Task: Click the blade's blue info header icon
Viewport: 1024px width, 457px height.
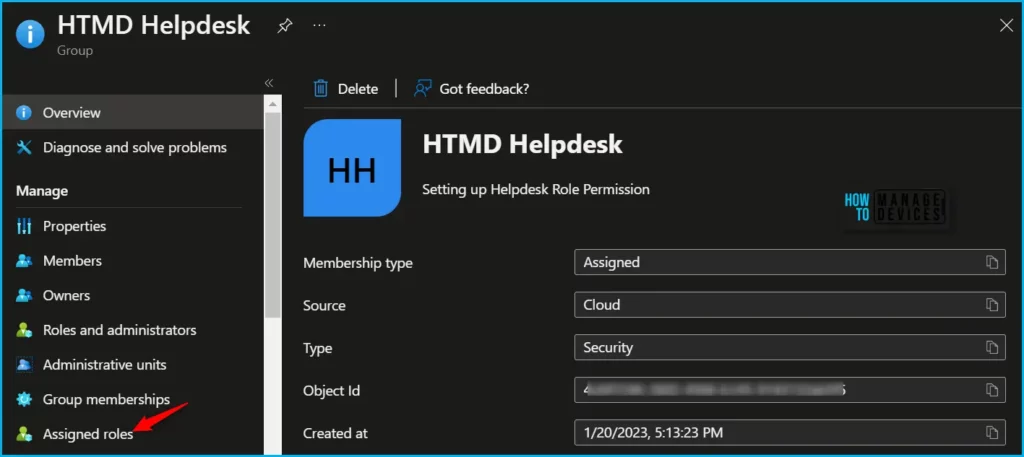Action: (x=31, y=33)
